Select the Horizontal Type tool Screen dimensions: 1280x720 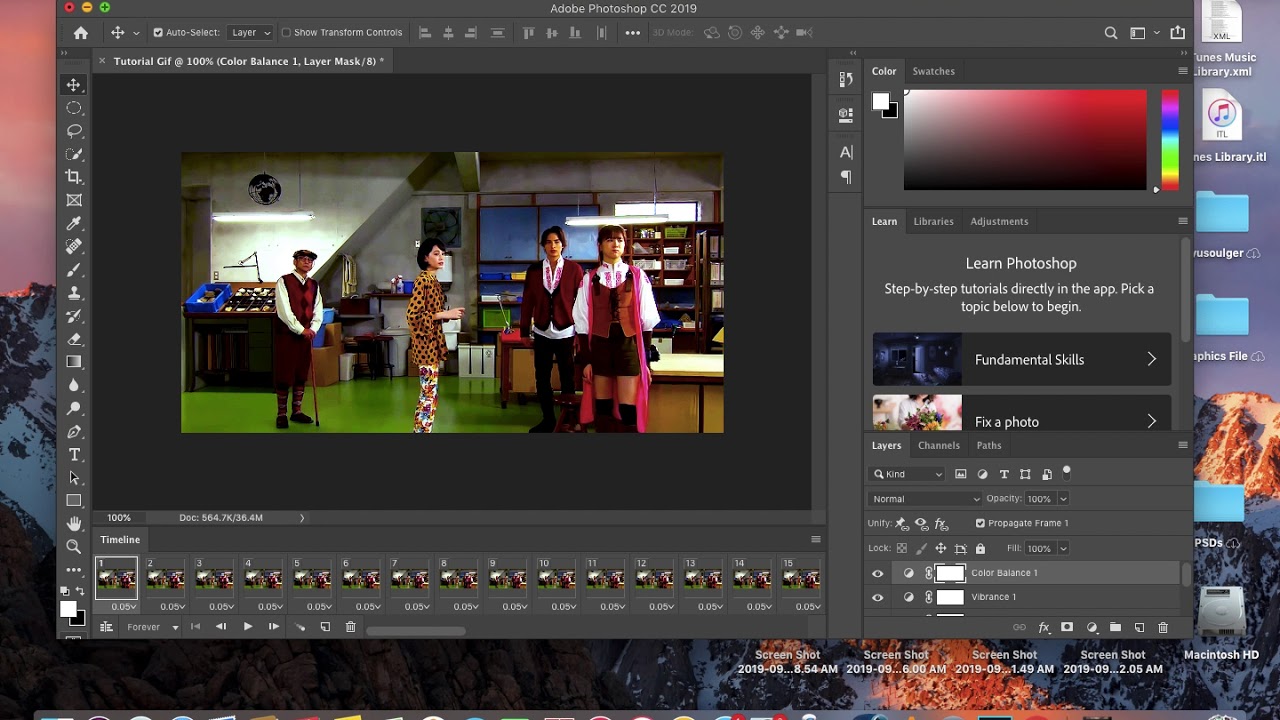point(74,455)
